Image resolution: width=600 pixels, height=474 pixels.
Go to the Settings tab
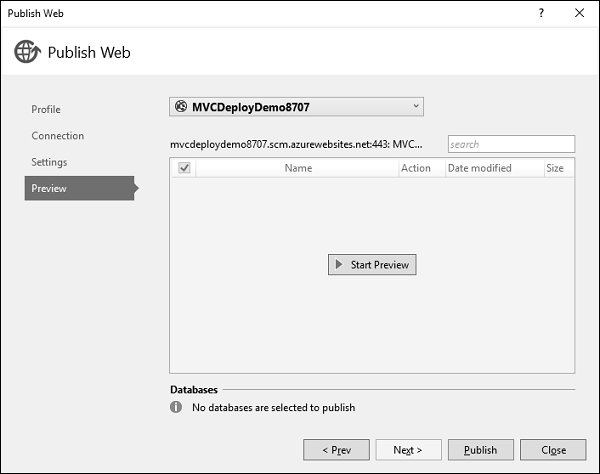(x=49, y=162)
